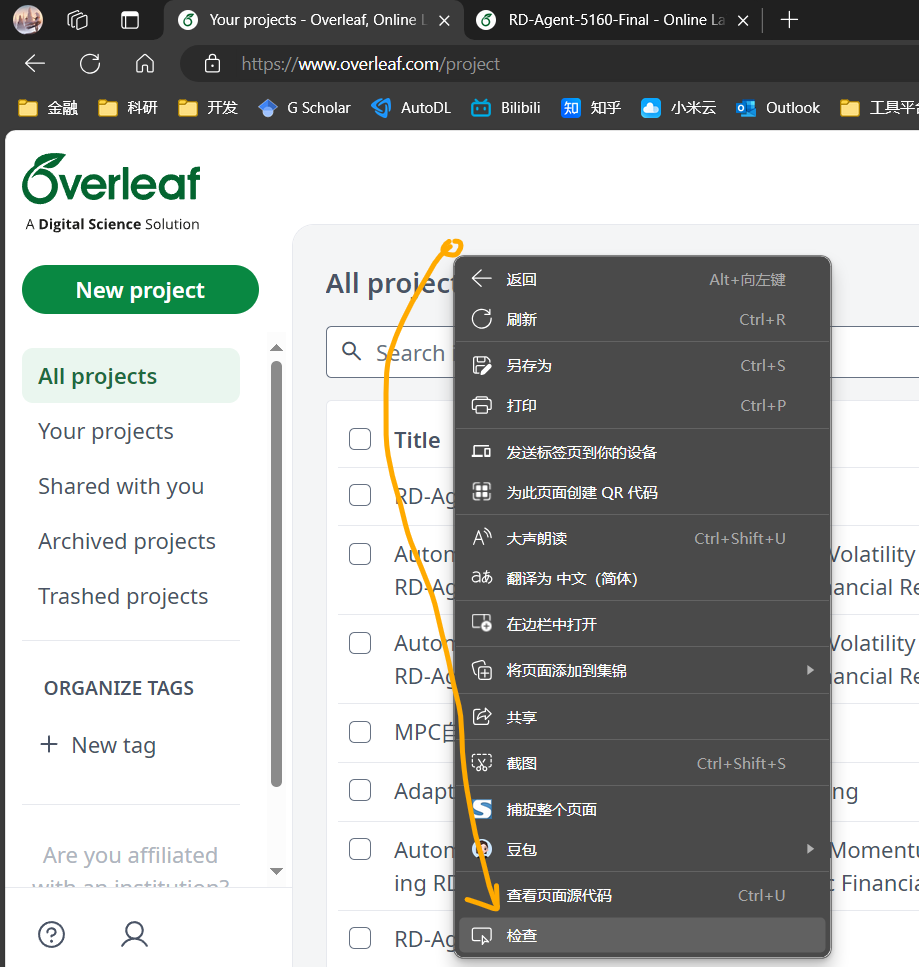Tick checkbox of MPC project row

(360, 732)
